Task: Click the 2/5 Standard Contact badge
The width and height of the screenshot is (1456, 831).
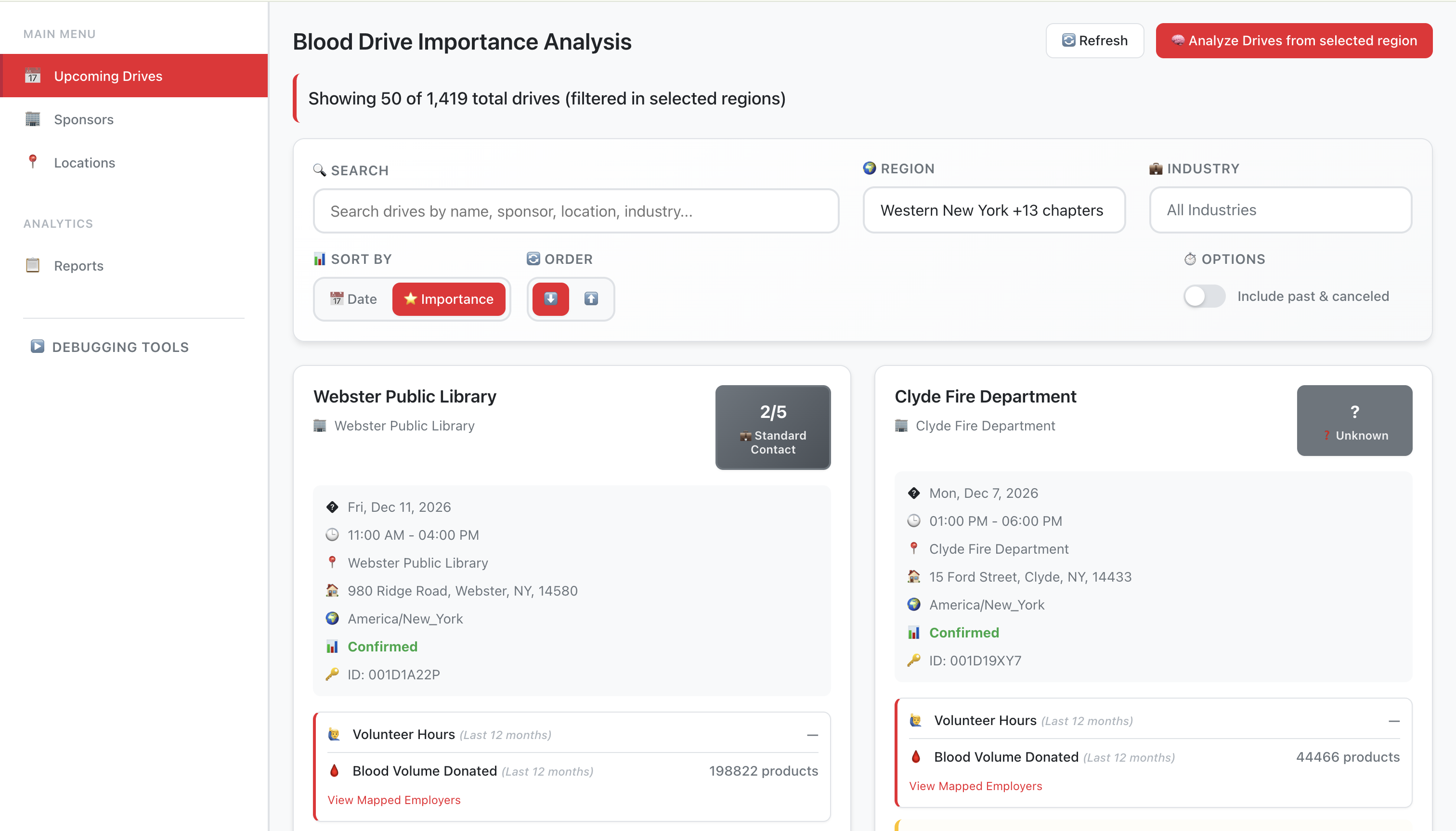Action: 773,428
